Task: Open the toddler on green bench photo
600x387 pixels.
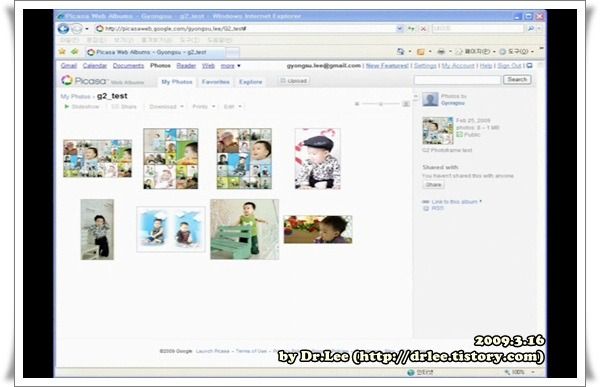Action: [x=245, y=229]
